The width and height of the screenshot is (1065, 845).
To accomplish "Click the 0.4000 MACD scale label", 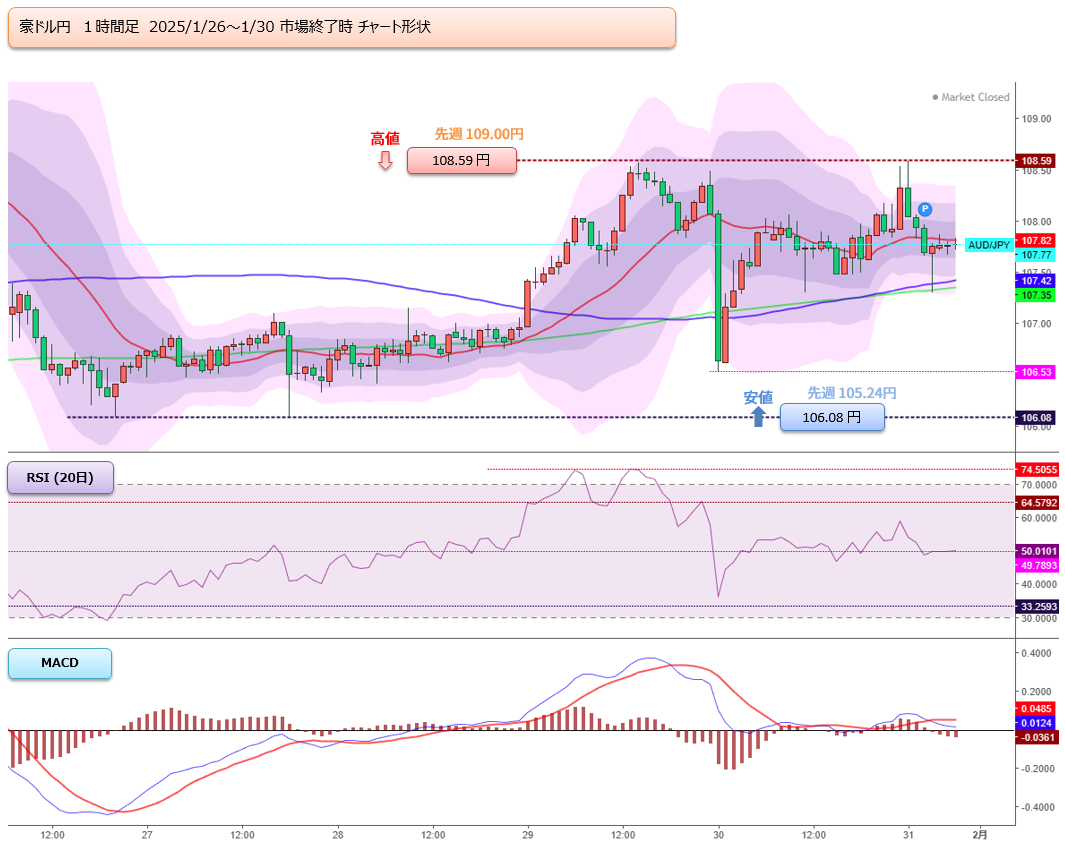I will click(1037, 653).
